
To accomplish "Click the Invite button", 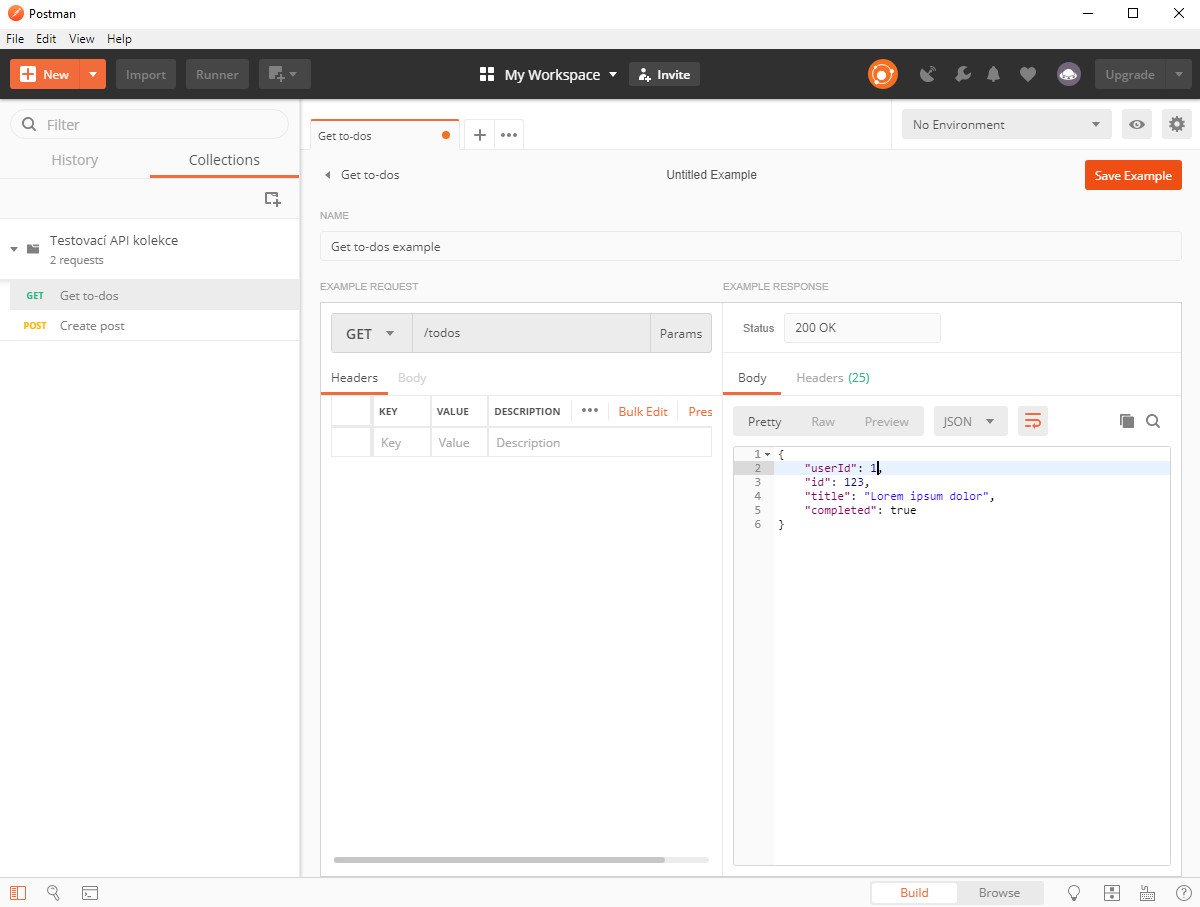I will point(664,75).
